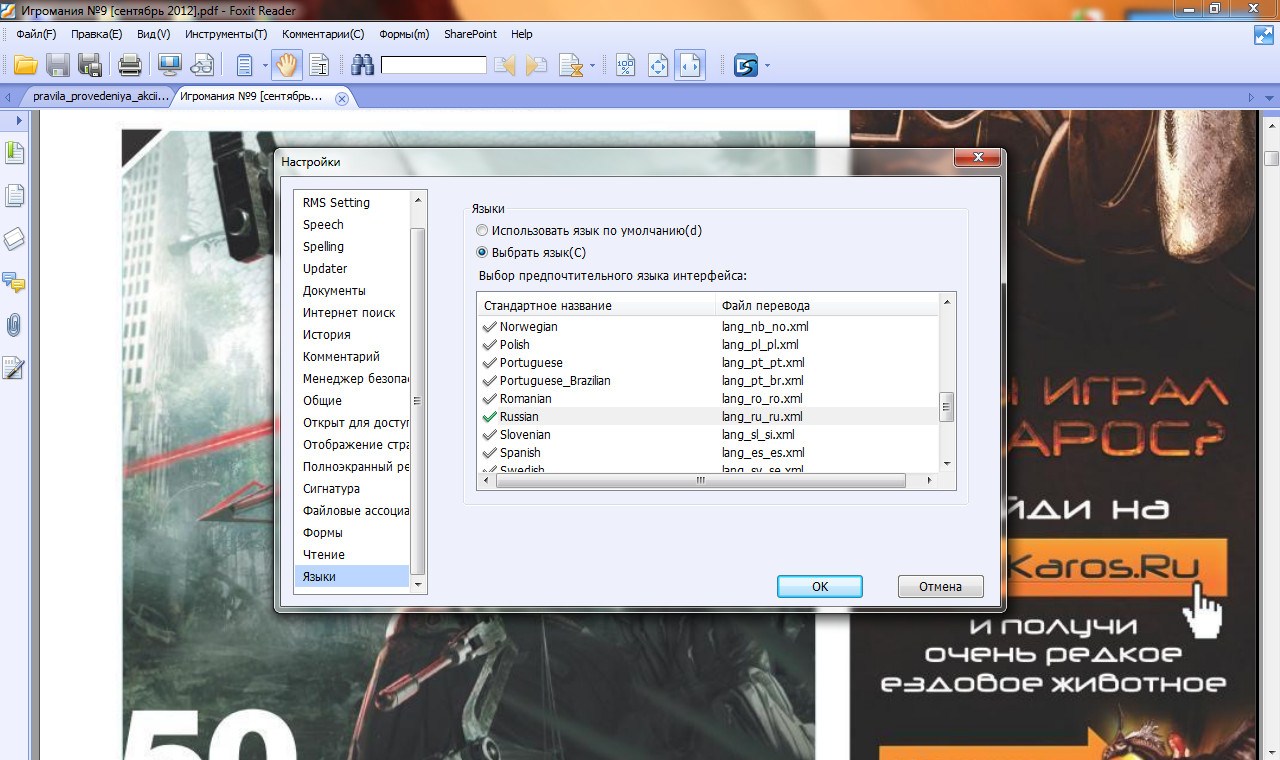Open the Bookmarks side panel
Viewport: 1280px width, 760px height.
[x=14, y=153]
